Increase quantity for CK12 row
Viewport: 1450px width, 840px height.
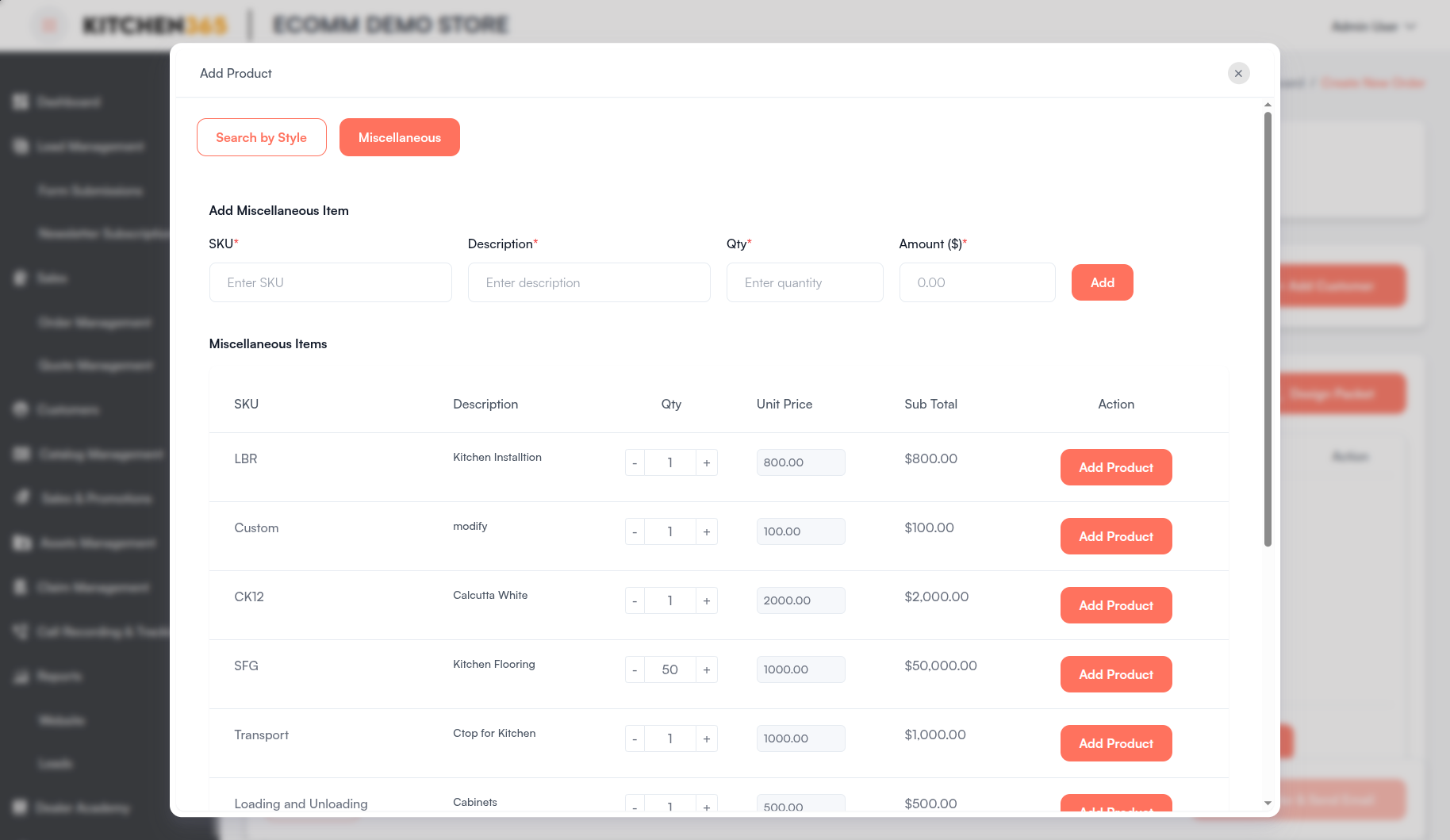click(707, 600)
